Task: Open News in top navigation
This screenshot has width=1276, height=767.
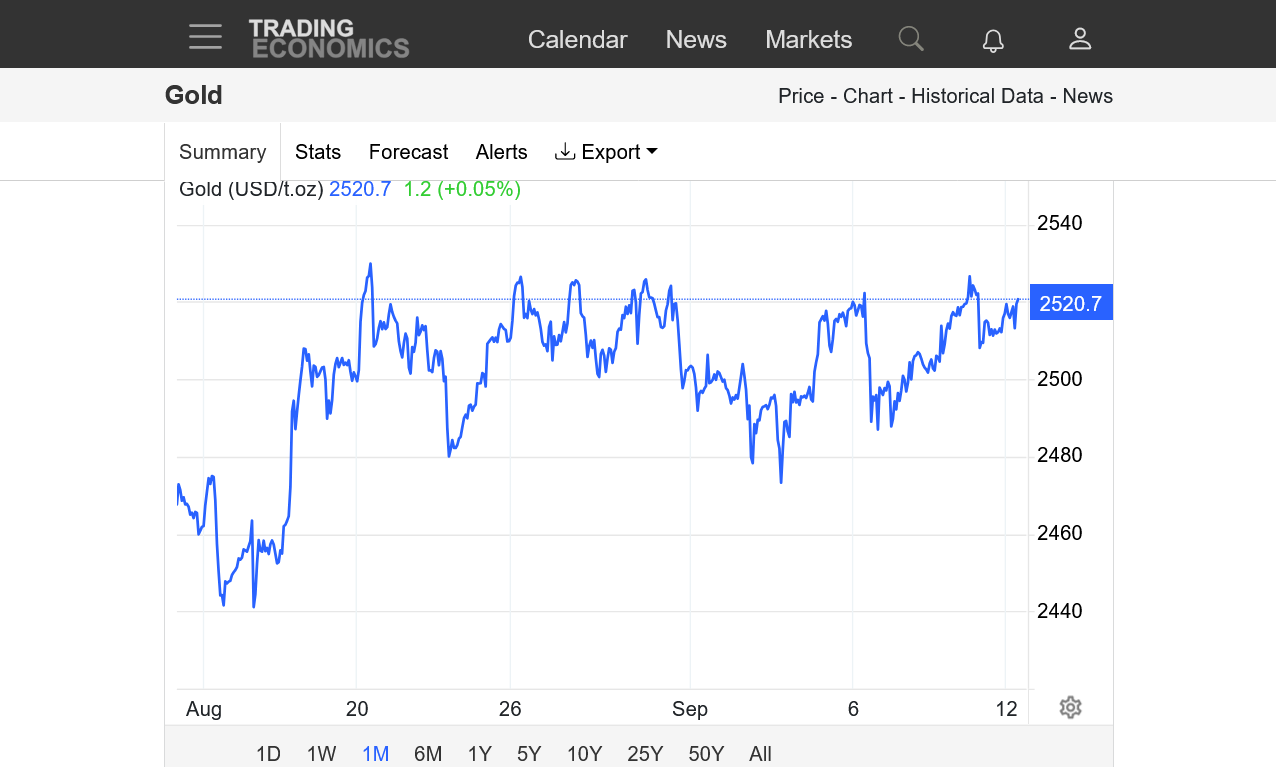Action: 696,40
